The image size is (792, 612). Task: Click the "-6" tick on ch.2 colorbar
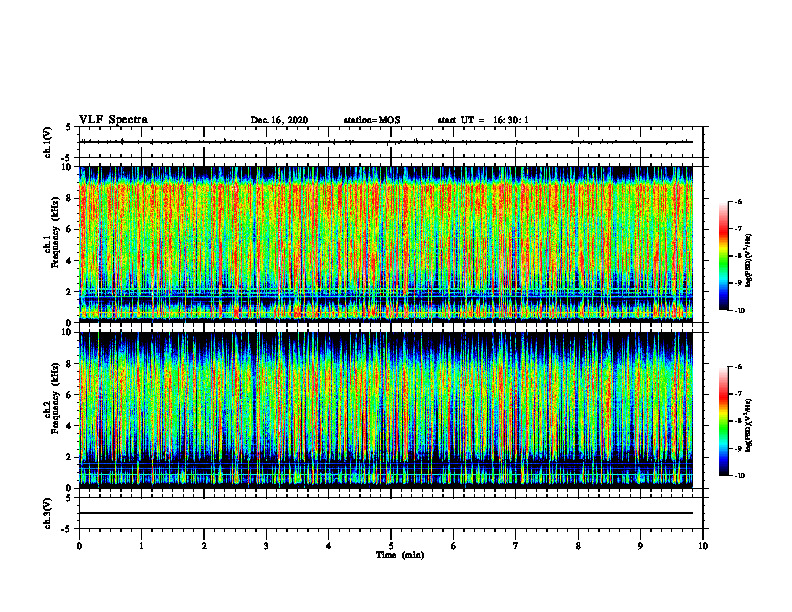(738, 367)
